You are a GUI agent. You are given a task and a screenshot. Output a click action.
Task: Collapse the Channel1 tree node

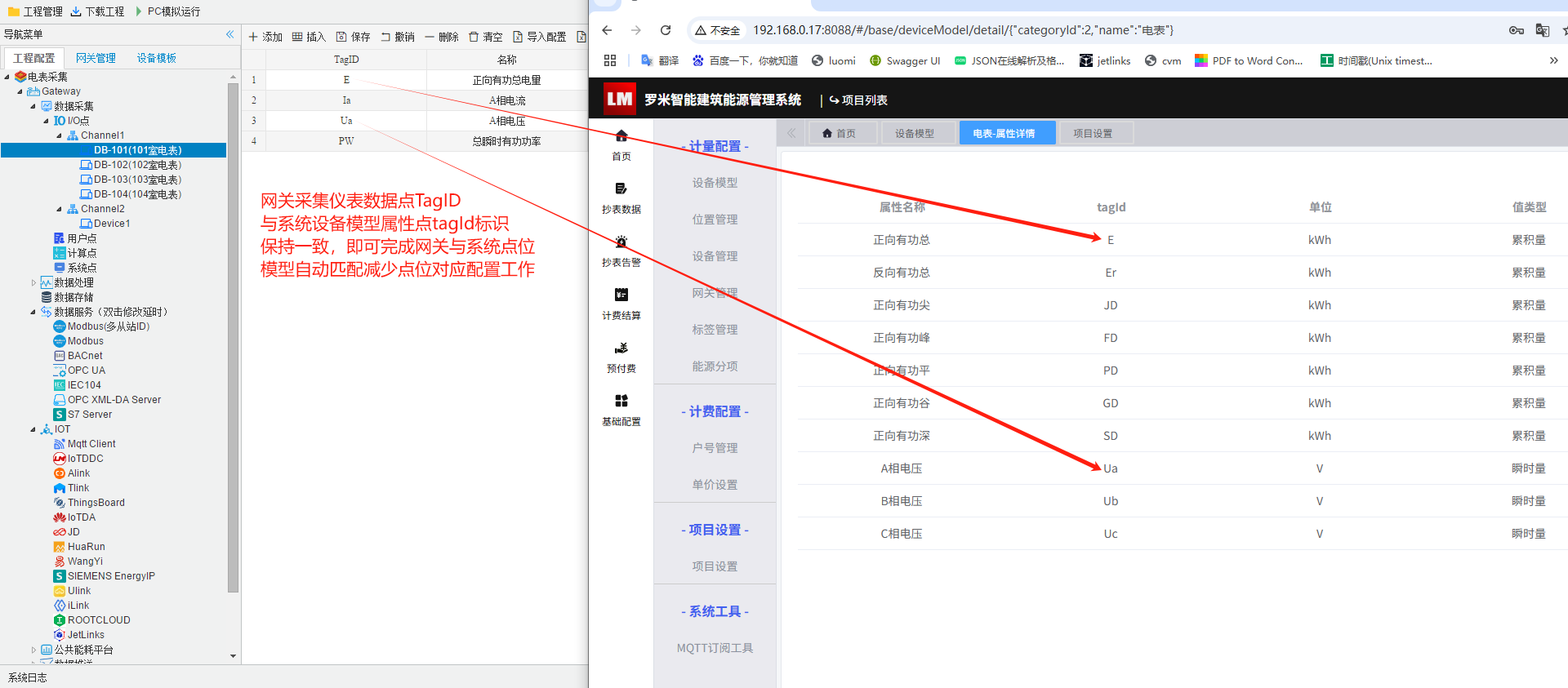(60, 135)
